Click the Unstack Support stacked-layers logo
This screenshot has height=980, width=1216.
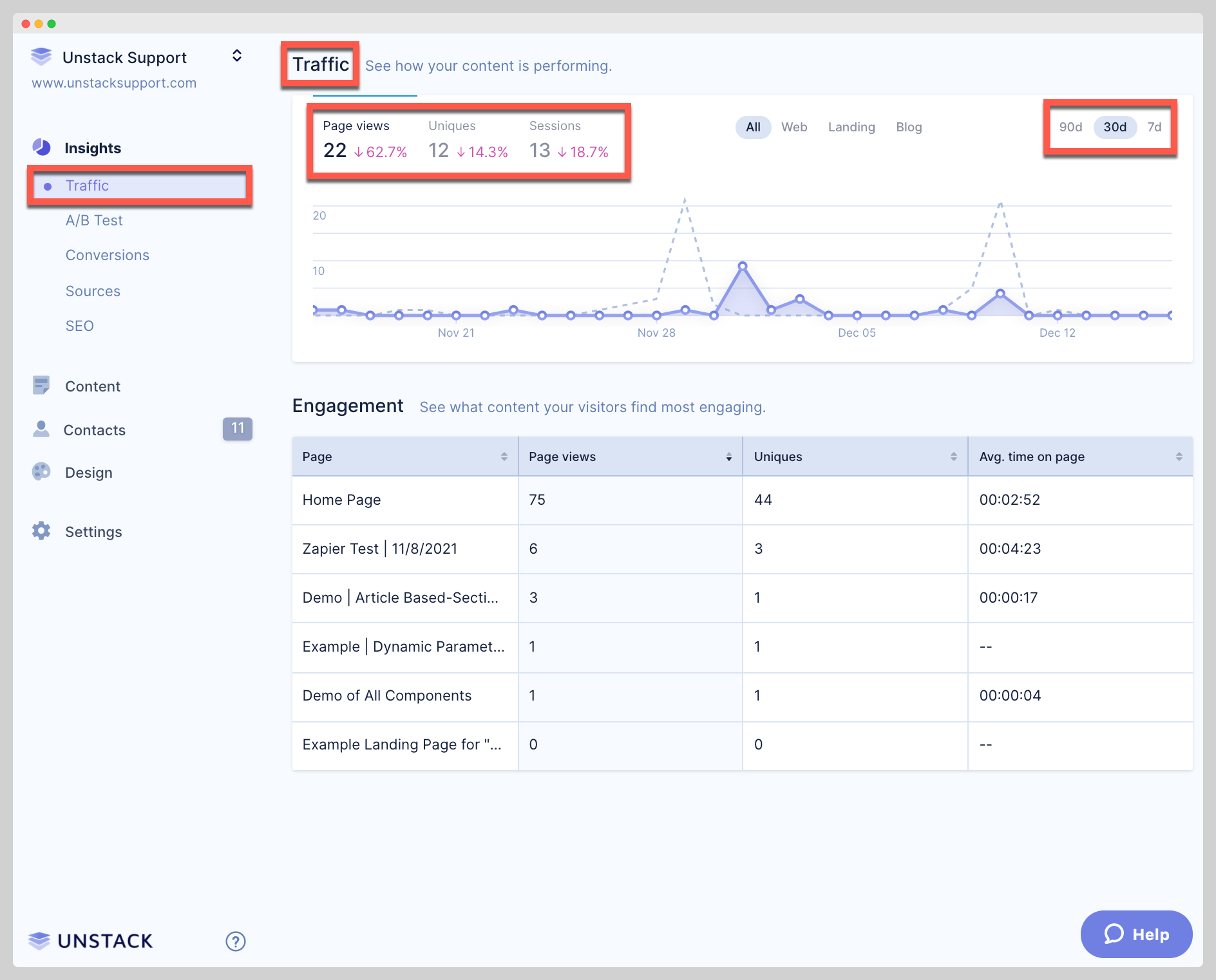pos(41,56)
